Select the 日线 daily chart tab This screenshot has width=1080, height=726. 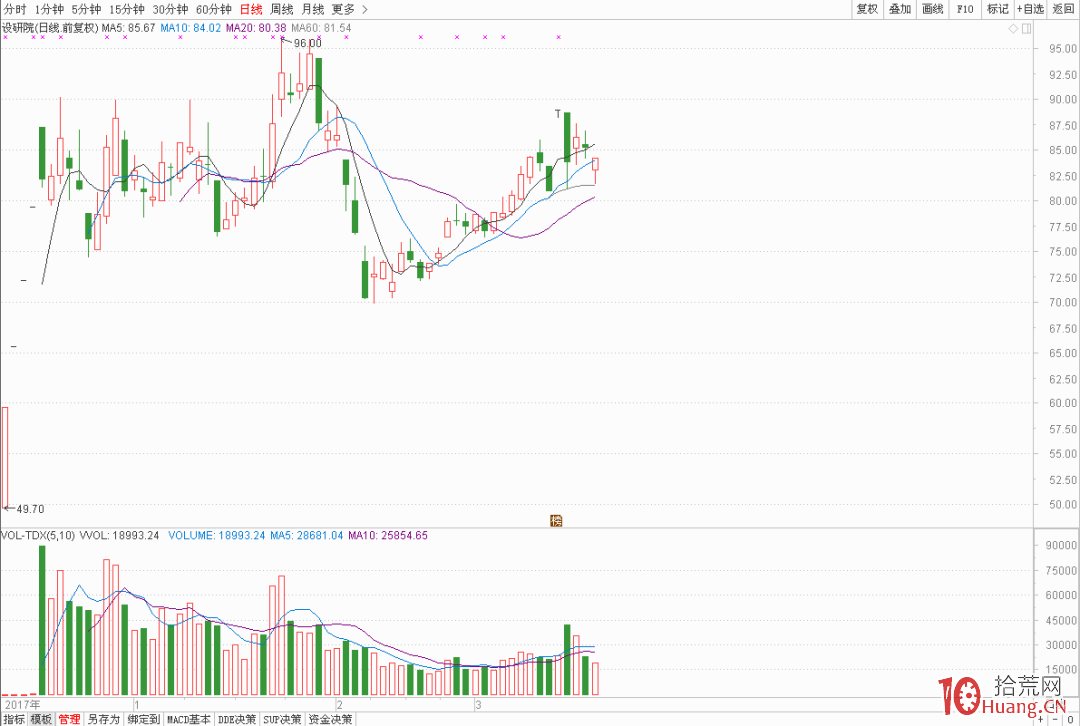click(x=251, y=9)
